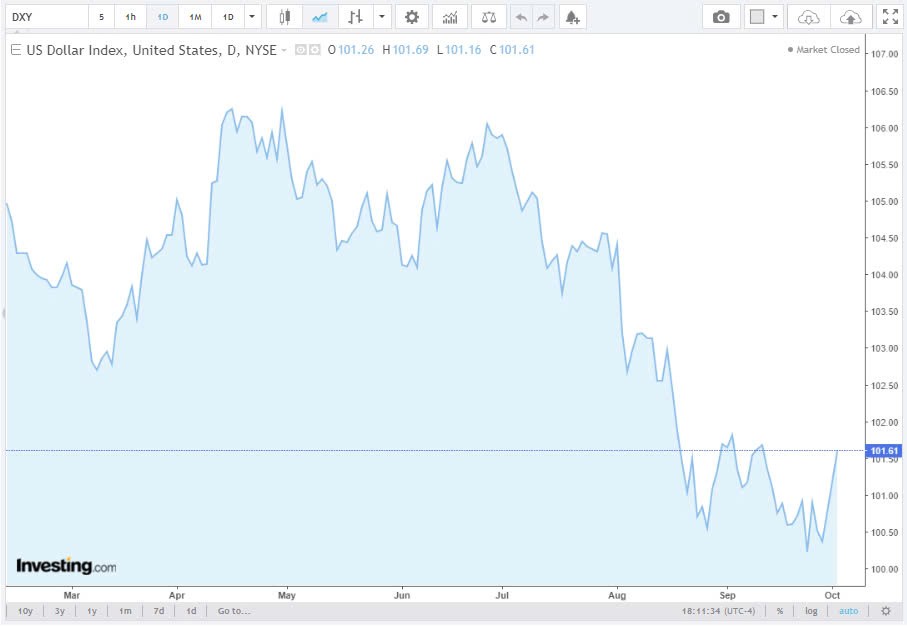This screenshot has width=907, height=627.
Task: Select the candlestick chart style icon
Action: 285,17
